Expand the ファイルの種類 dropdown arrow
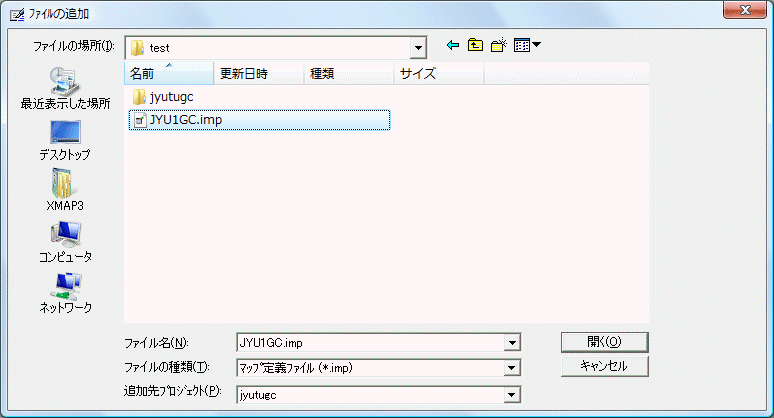Screen dimensions: 774x418 (x=512, y=368)
